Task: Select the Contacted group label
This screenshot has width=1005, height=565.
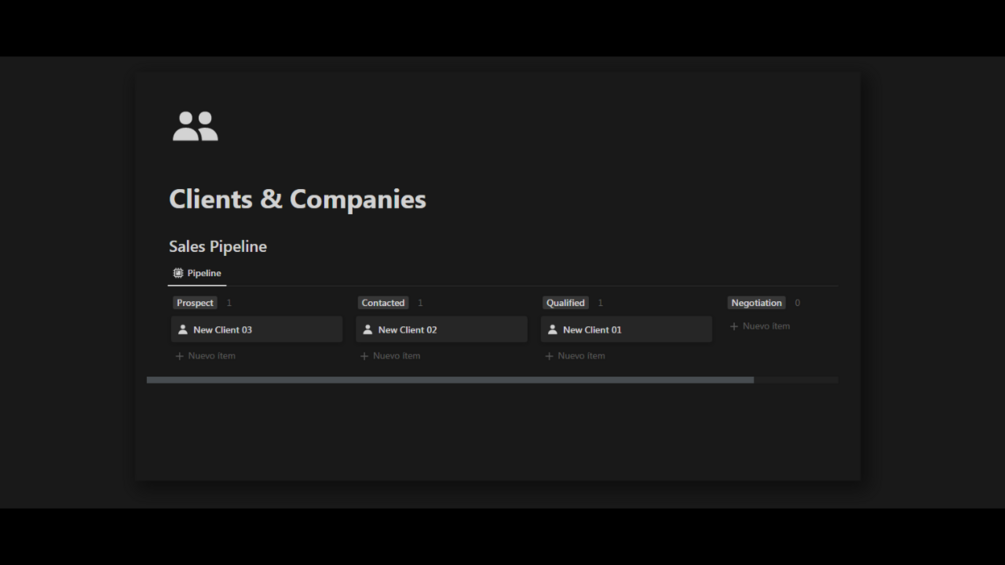Action: point(383,303)
